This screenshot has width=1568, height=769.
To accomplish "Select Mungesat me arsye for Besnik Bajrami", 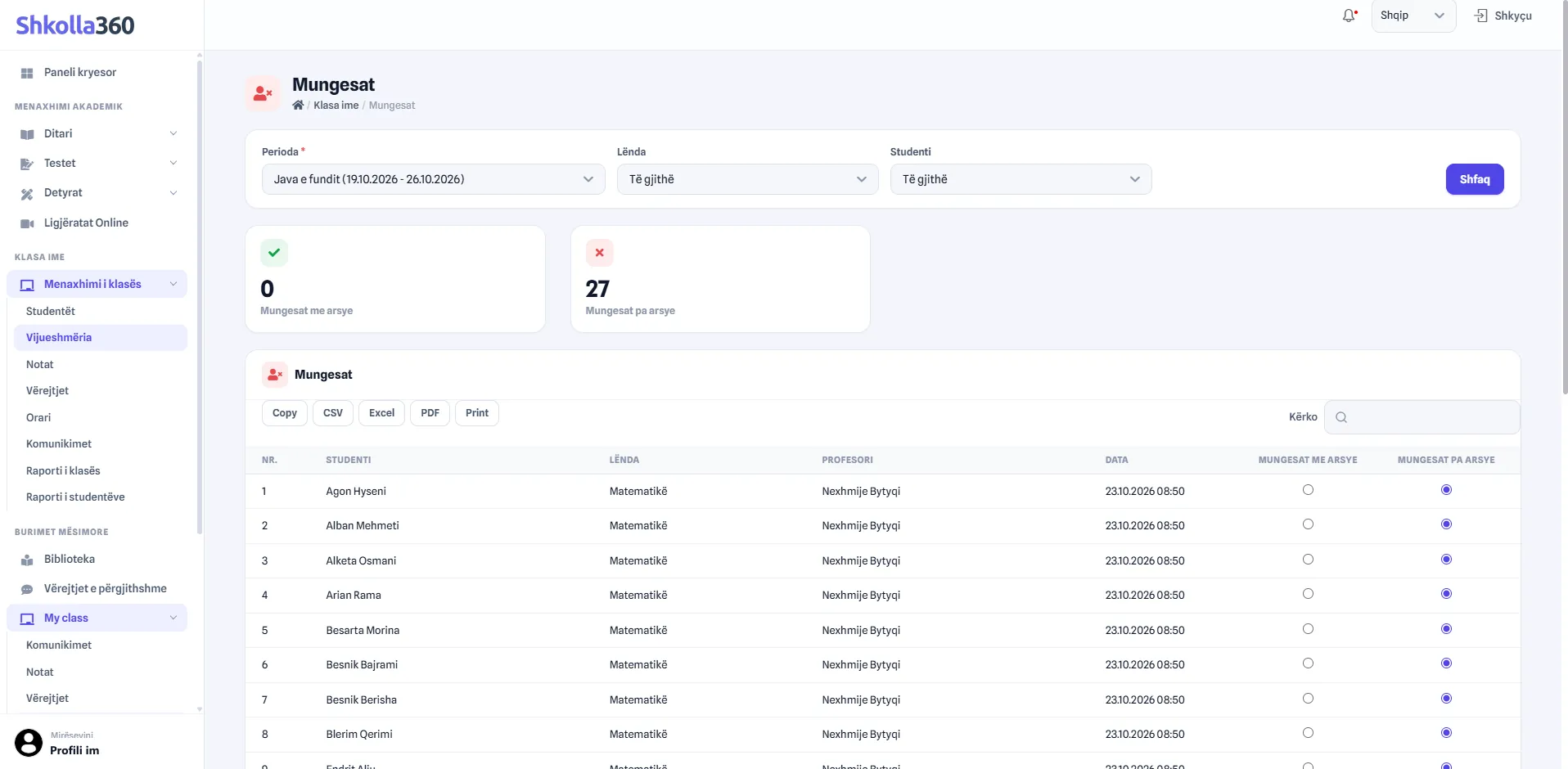I will [1308, 663].
